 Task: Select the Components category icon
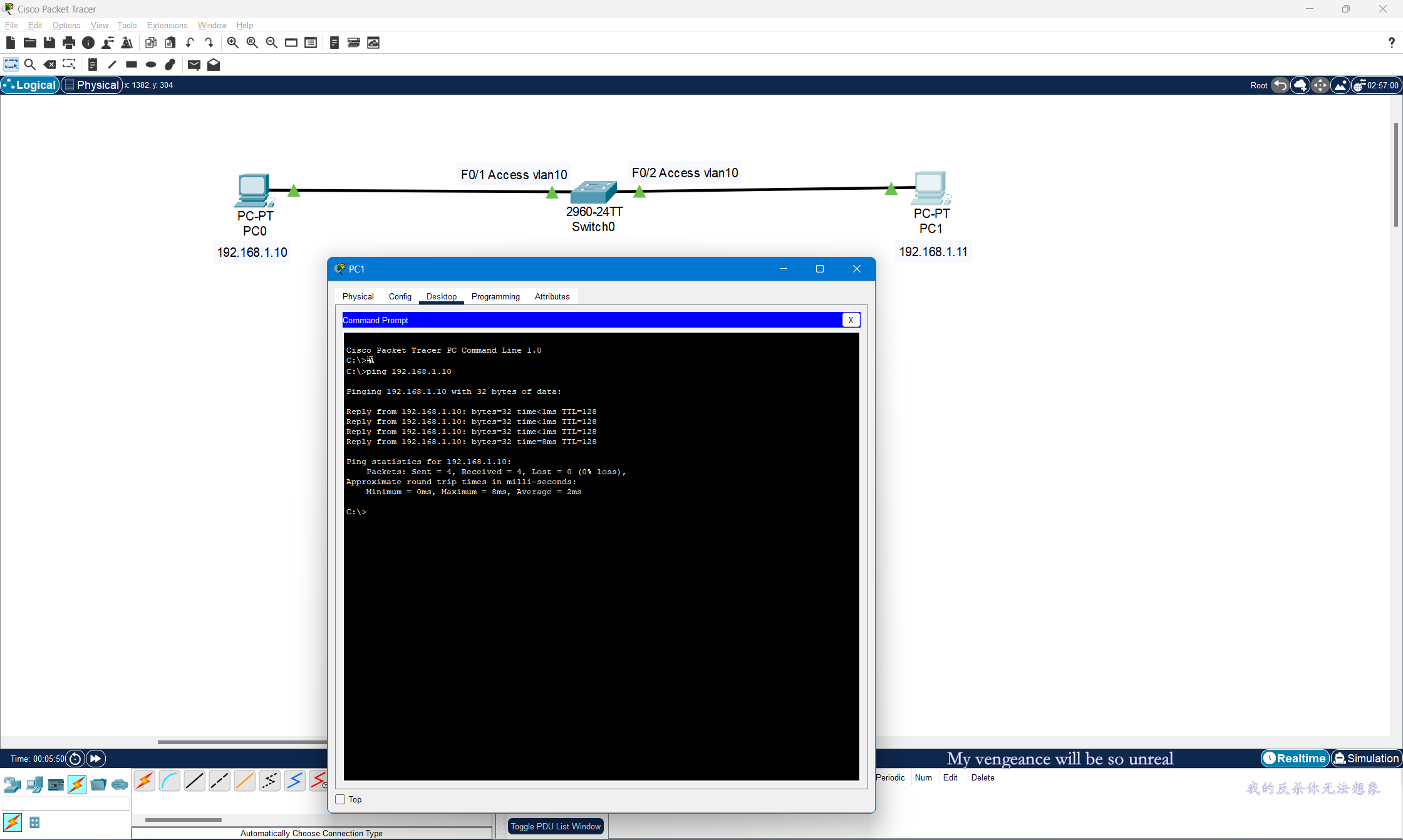(x=56, y=784)
